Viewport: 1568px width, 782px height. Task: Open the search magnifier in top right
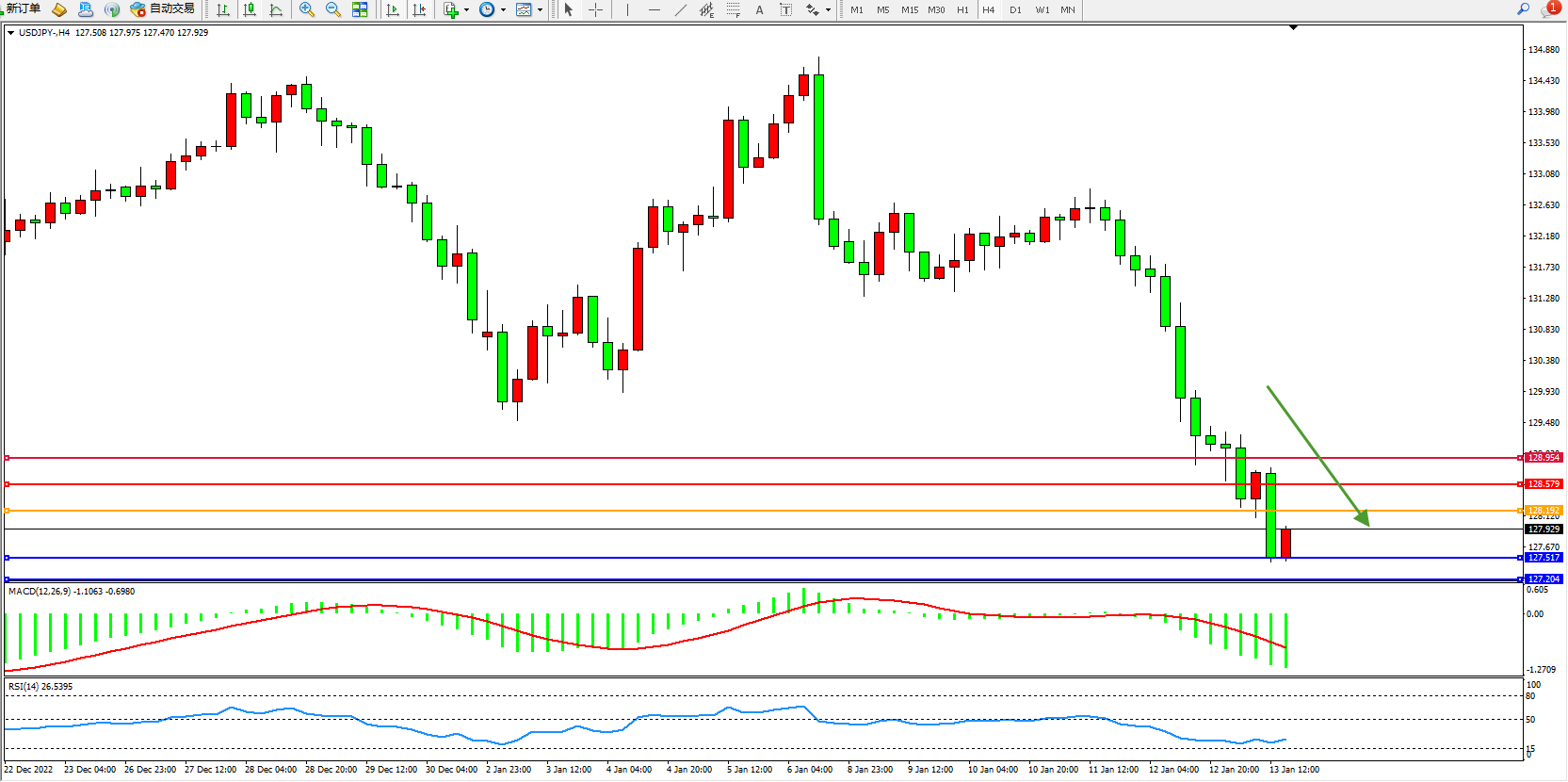click(1523, 8)
